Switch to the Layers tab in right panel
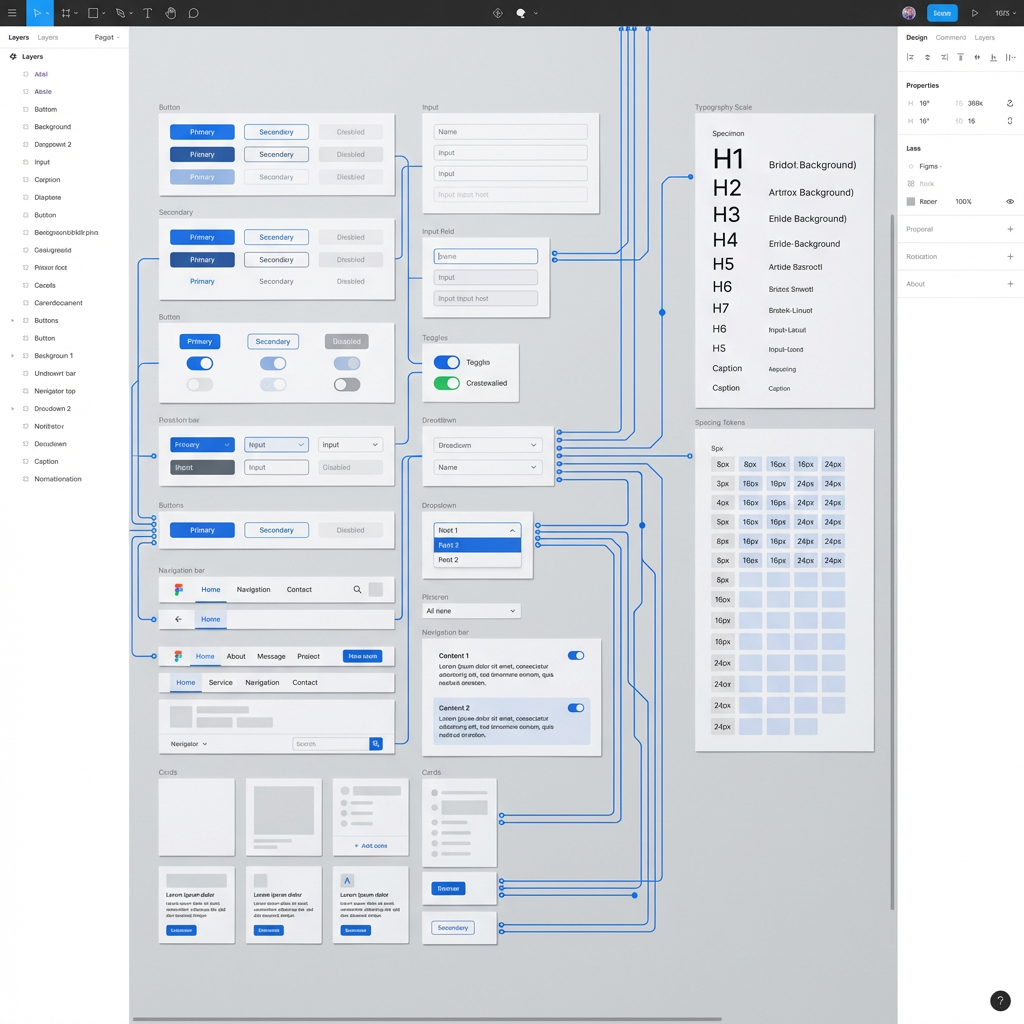Screen dimensions: 1024x1024 (x=984, y=37)
